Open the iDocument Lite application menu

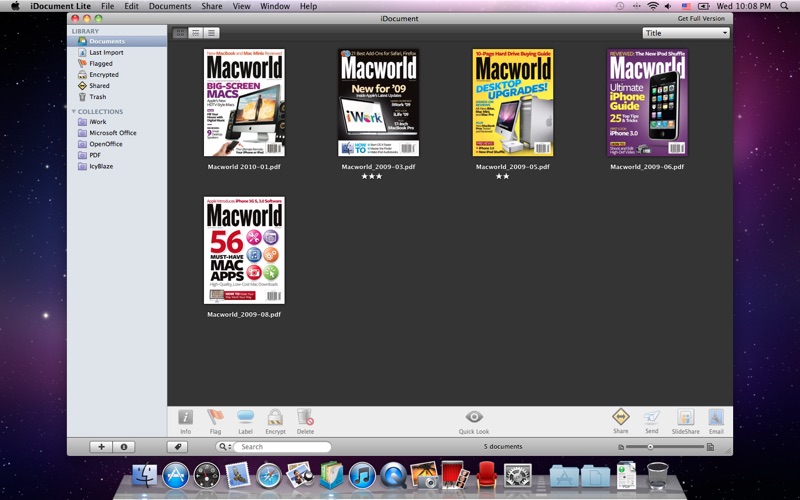(x=60, y=6)
